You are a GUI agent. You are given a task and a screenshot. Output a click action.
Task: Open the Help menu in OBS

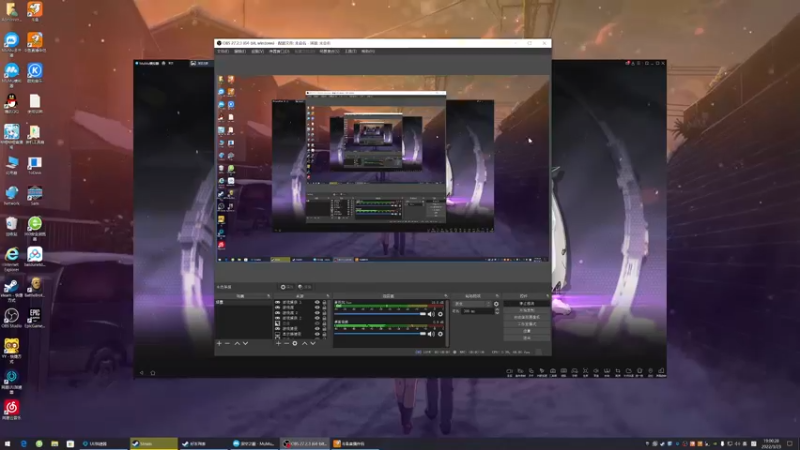368,52
